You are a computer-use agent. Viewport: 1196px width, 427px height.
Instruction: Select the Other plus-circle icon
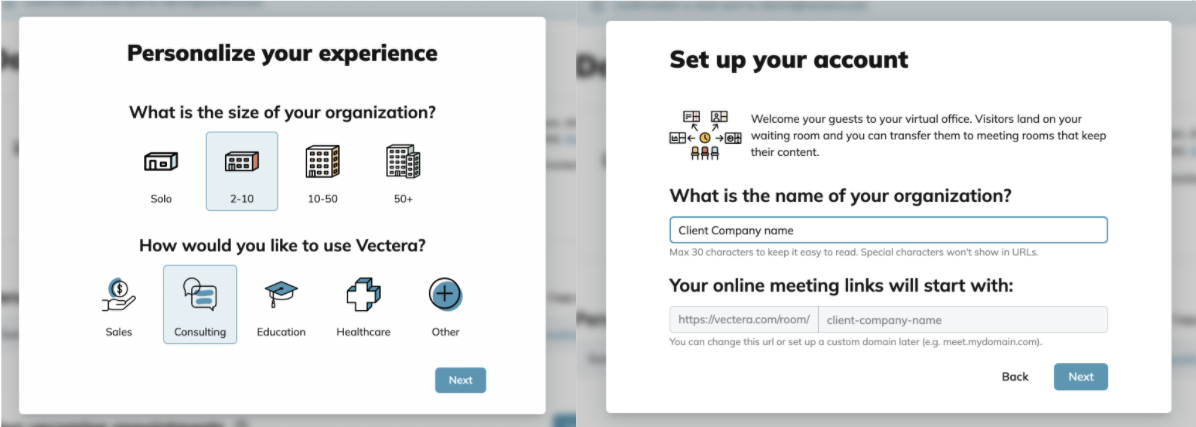click(x=445, y=294)
